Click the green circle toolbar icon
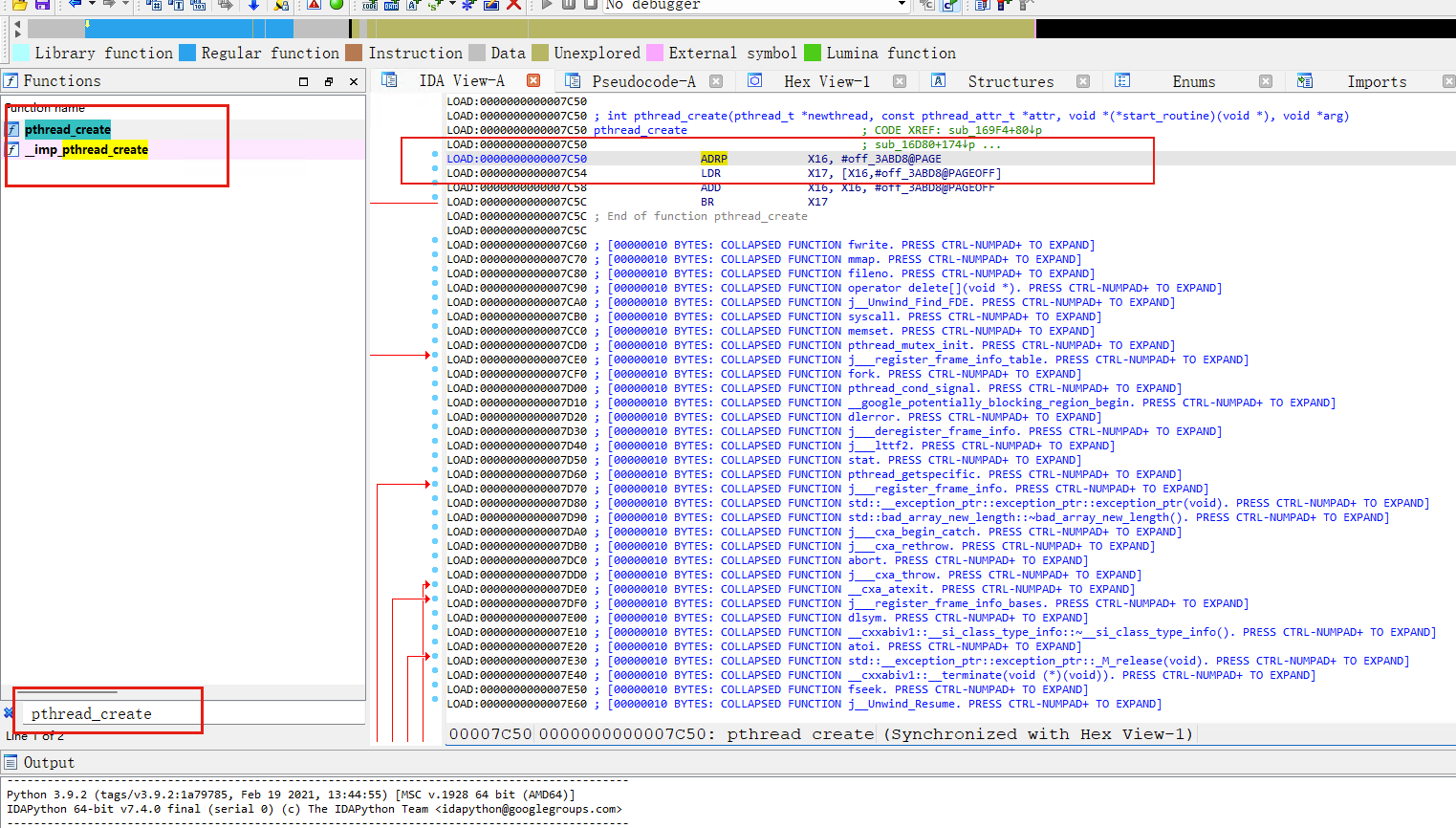 [x=337, y=4]
